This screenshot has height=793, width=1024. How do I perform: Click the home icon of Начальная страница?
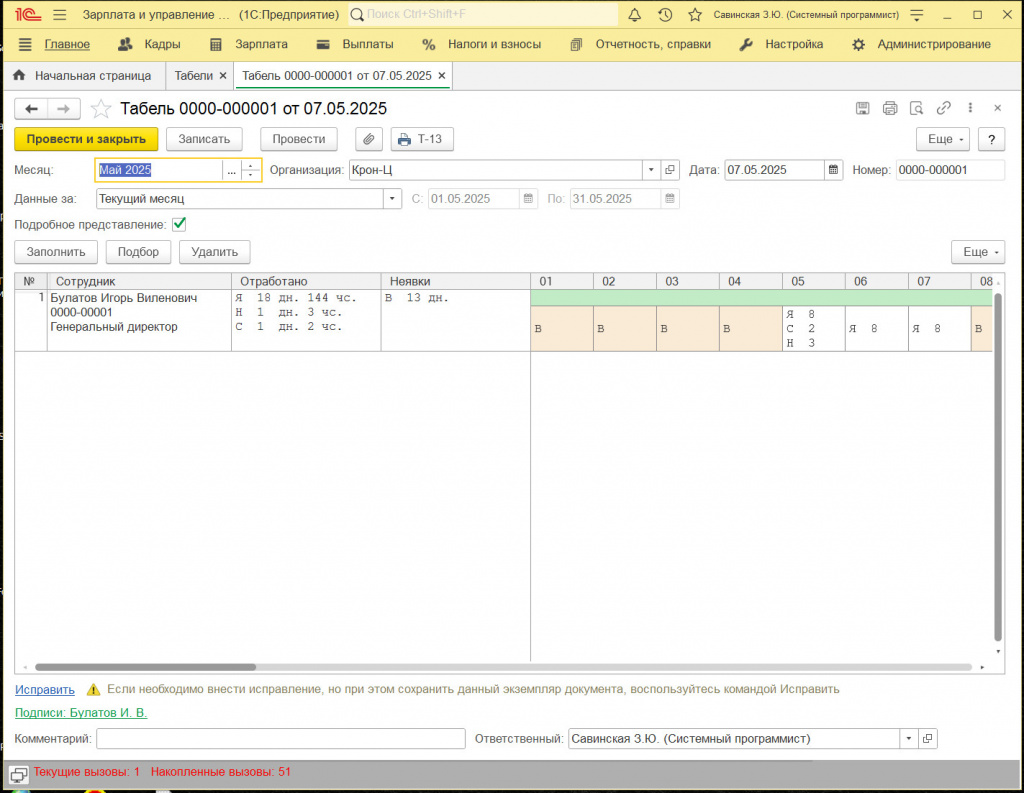[x=19, y=75]
